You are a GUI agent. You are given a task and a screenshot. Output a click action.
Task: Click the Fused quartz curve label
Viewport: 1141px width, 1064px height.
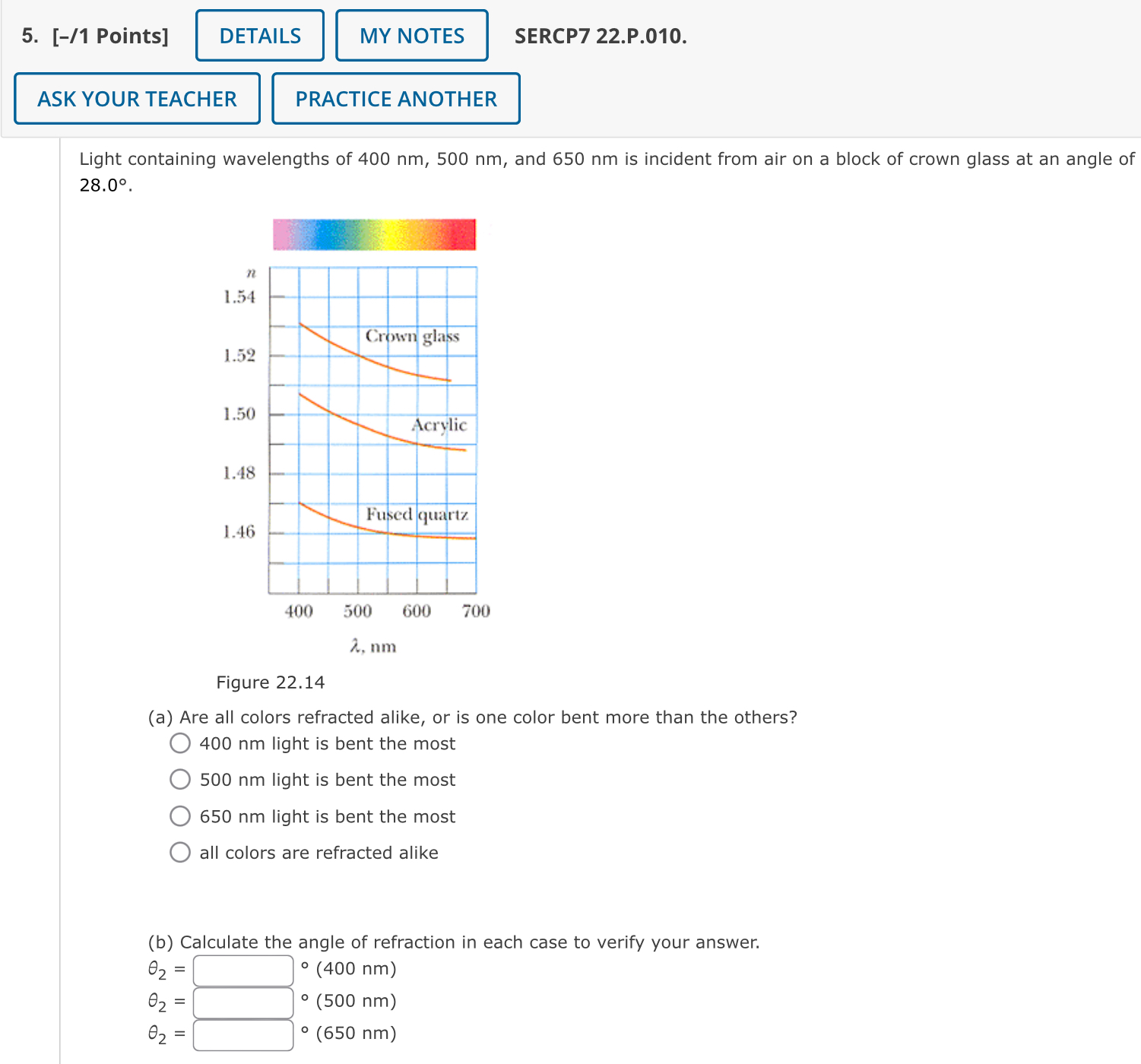click(417, 515)
